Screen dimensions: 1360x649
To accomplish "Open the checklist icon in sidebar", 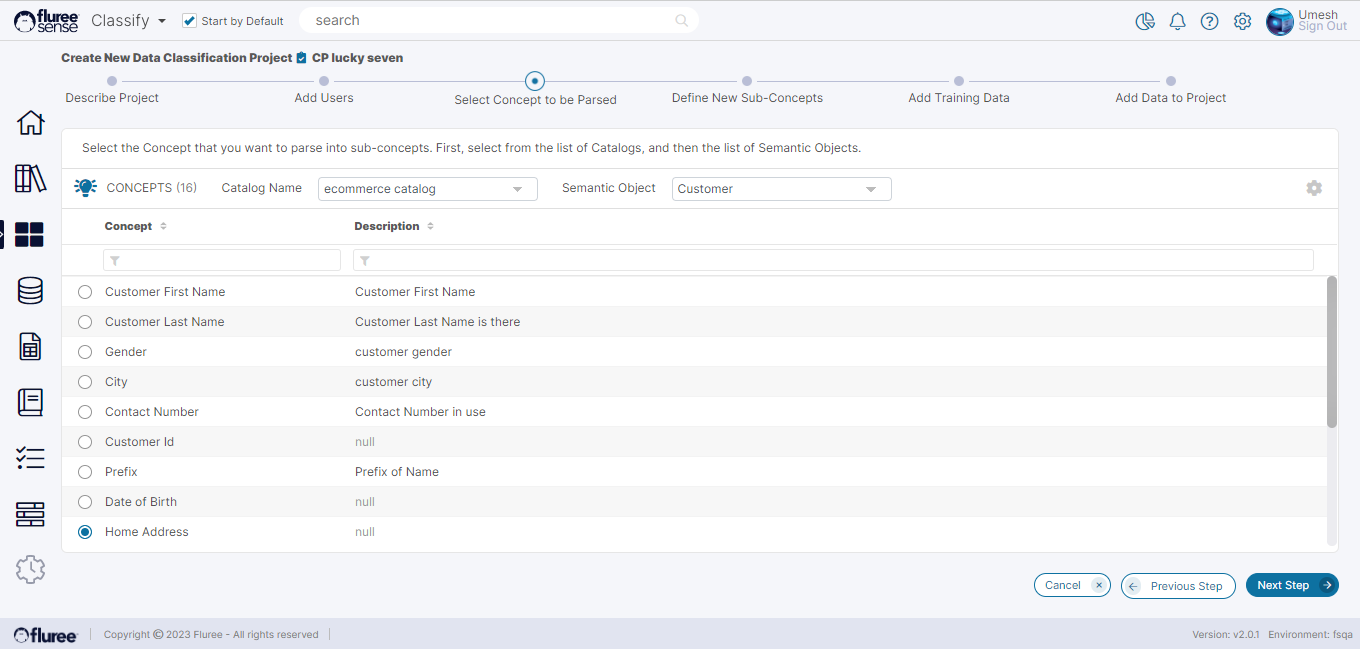I will pyautogui.click(x=31, y=458).
